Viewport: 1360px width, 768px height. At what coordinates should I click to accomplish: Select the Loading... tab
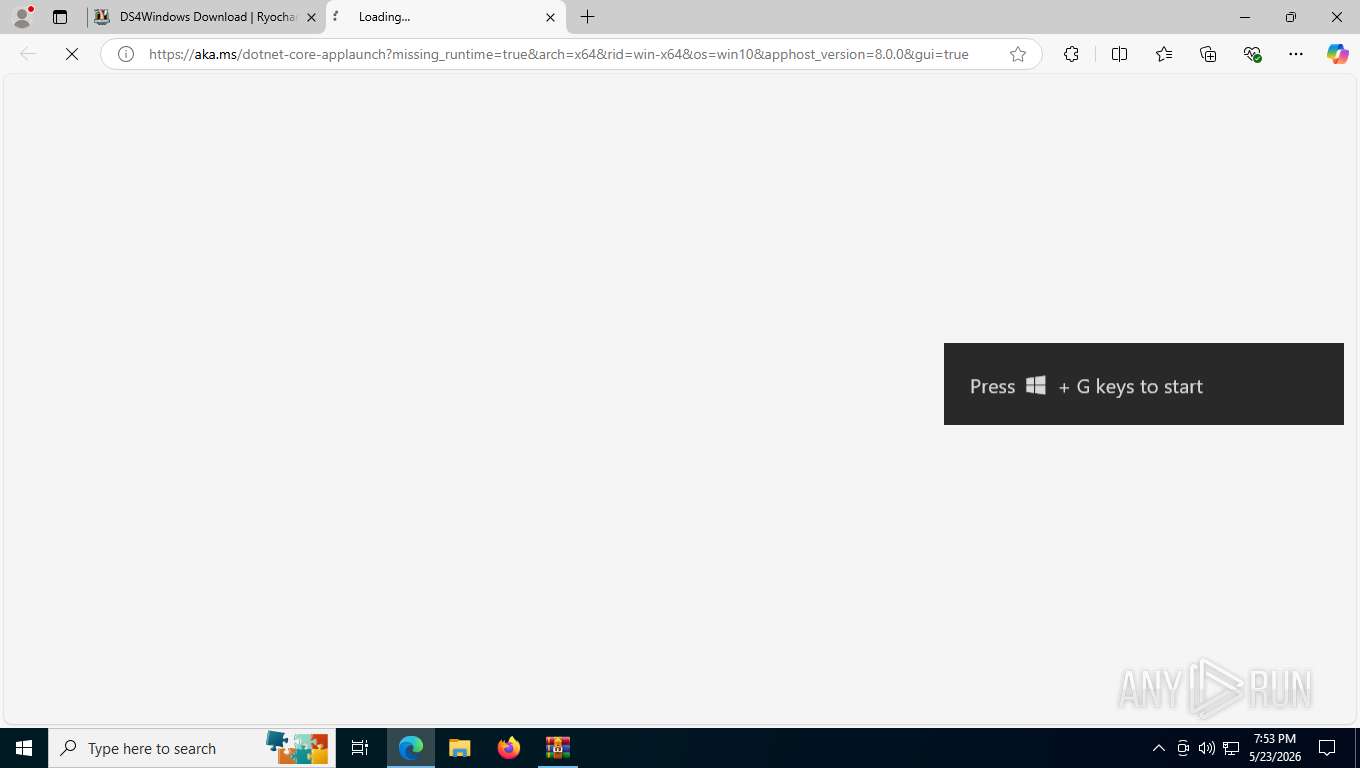[x=446, y=17]
